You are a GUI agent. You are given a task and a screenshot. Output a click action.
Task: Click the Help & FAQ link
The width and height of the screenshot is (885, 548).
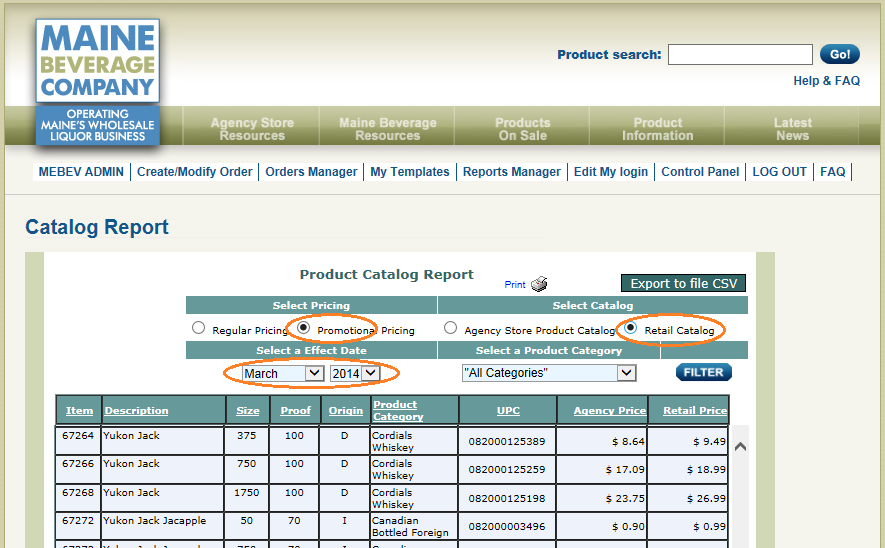pos(827,81)
